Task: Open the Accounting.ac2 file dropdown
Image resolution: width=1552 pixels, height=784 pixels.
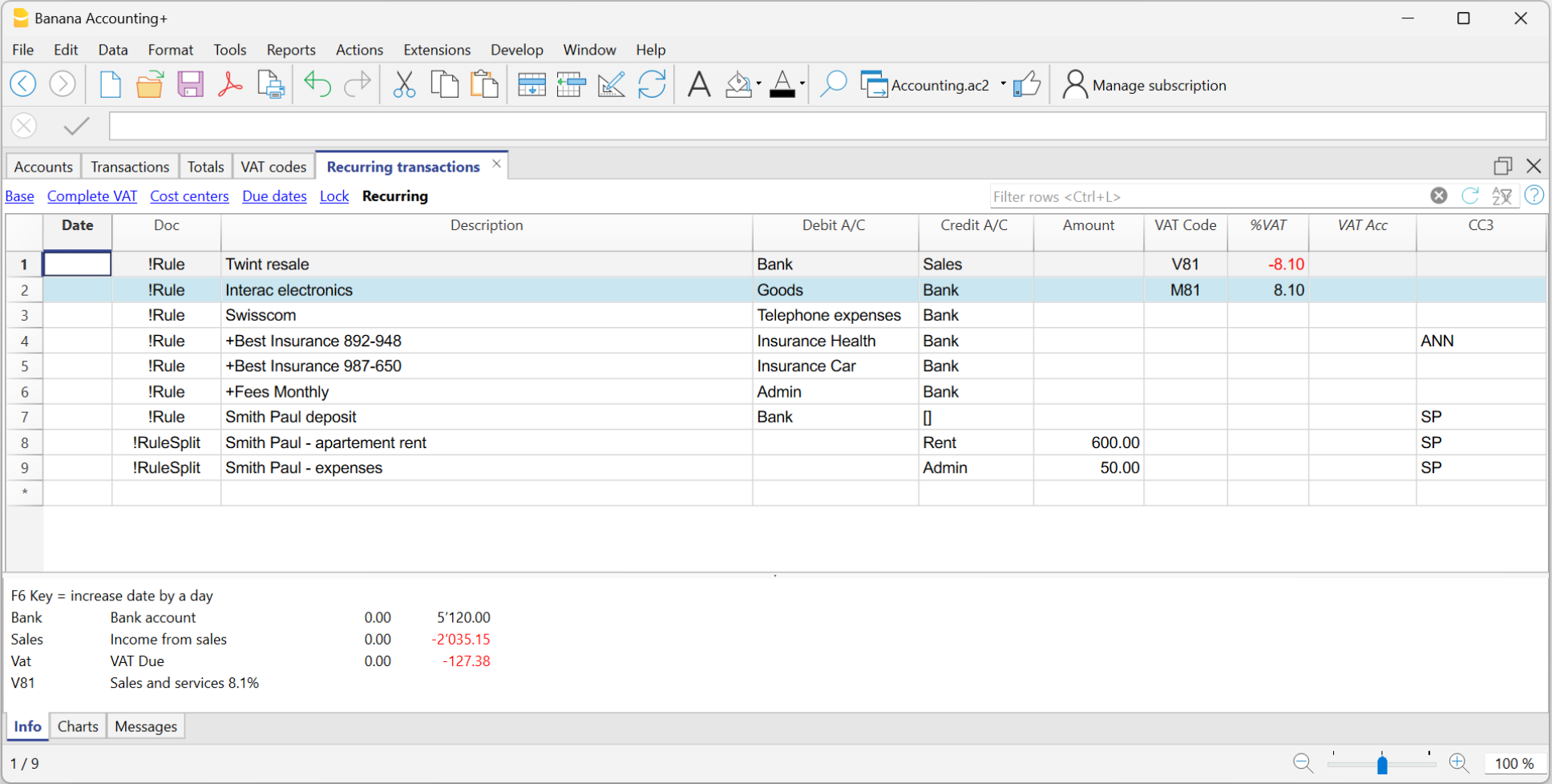Action: coord(1001,84)
